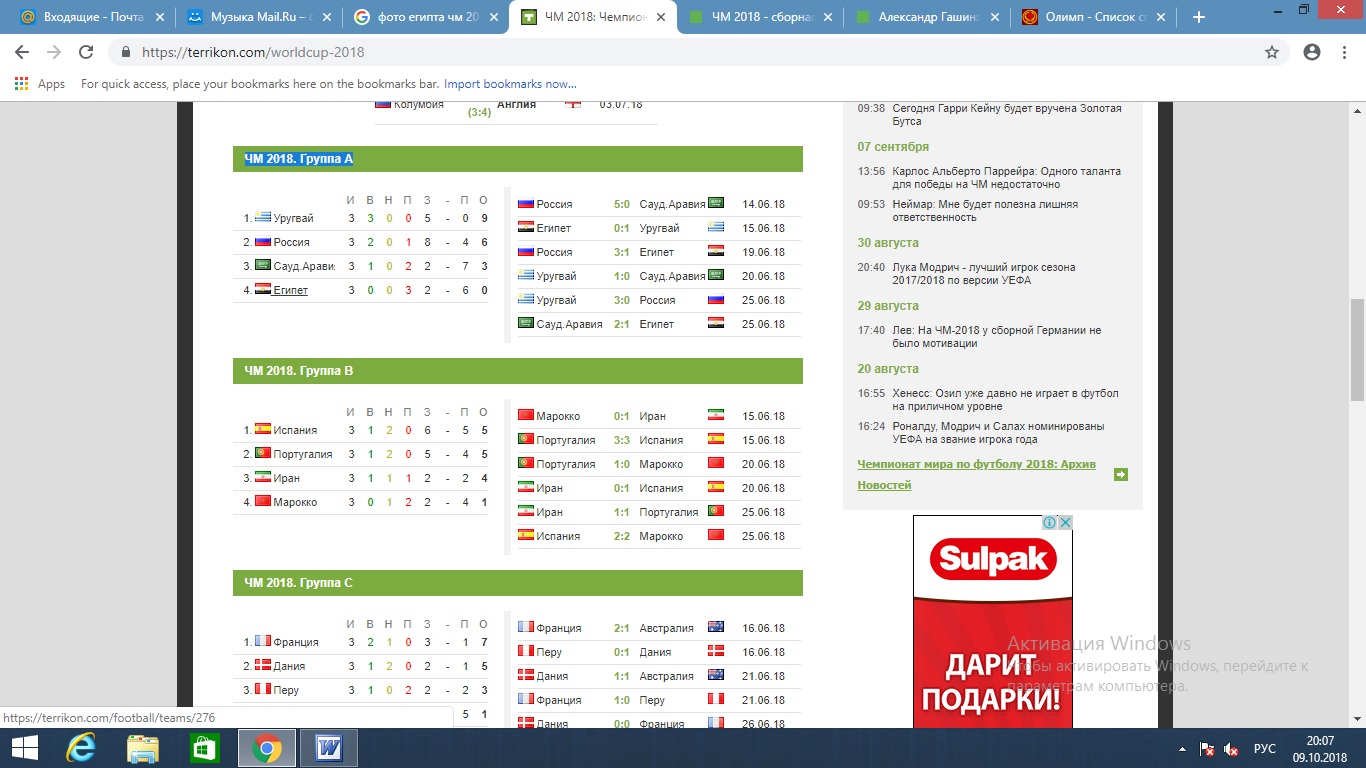Open Chrome three-dot menu
The width and height of the screenshot is (1366, 768).
point(1345,52)
